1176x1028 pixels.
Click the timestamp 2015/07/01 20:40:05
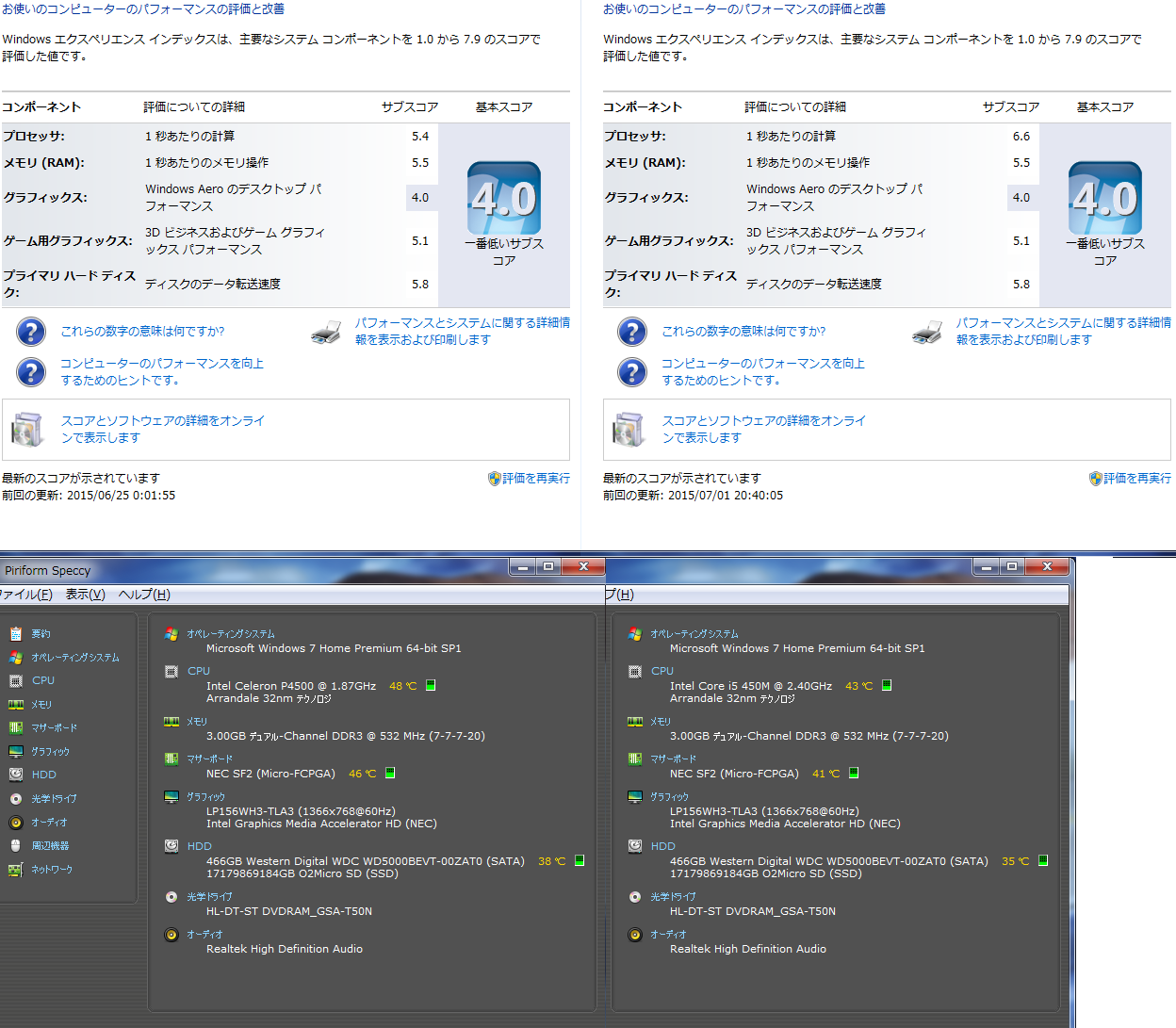pos(726,496)
